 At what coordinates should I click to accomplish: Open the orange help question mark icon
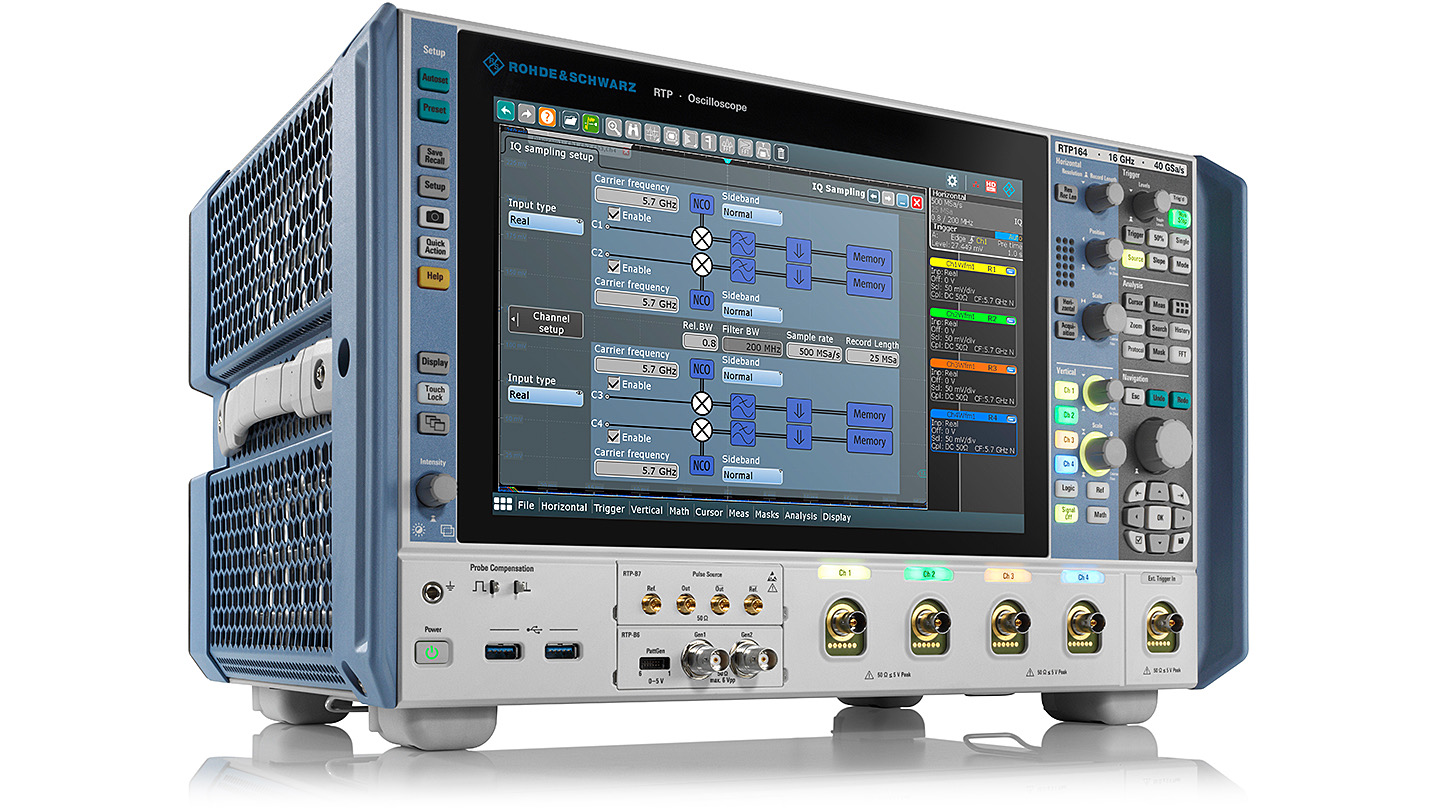(547, 116)
